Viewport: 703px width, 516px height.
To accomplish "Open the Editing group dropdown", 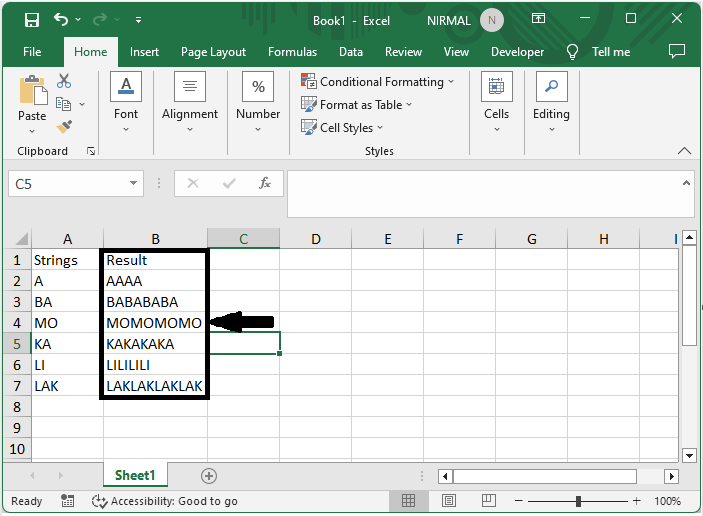I will pos(551,102).
